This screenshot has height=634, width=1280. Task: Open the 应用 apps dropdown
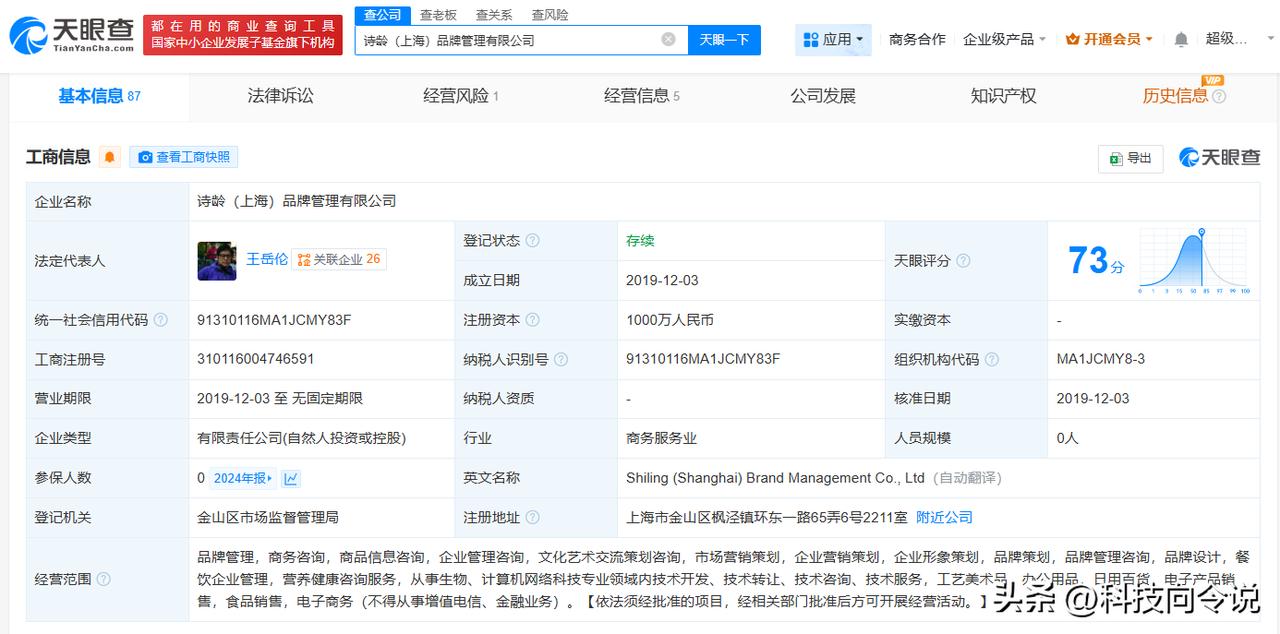[x=833, y=40]
